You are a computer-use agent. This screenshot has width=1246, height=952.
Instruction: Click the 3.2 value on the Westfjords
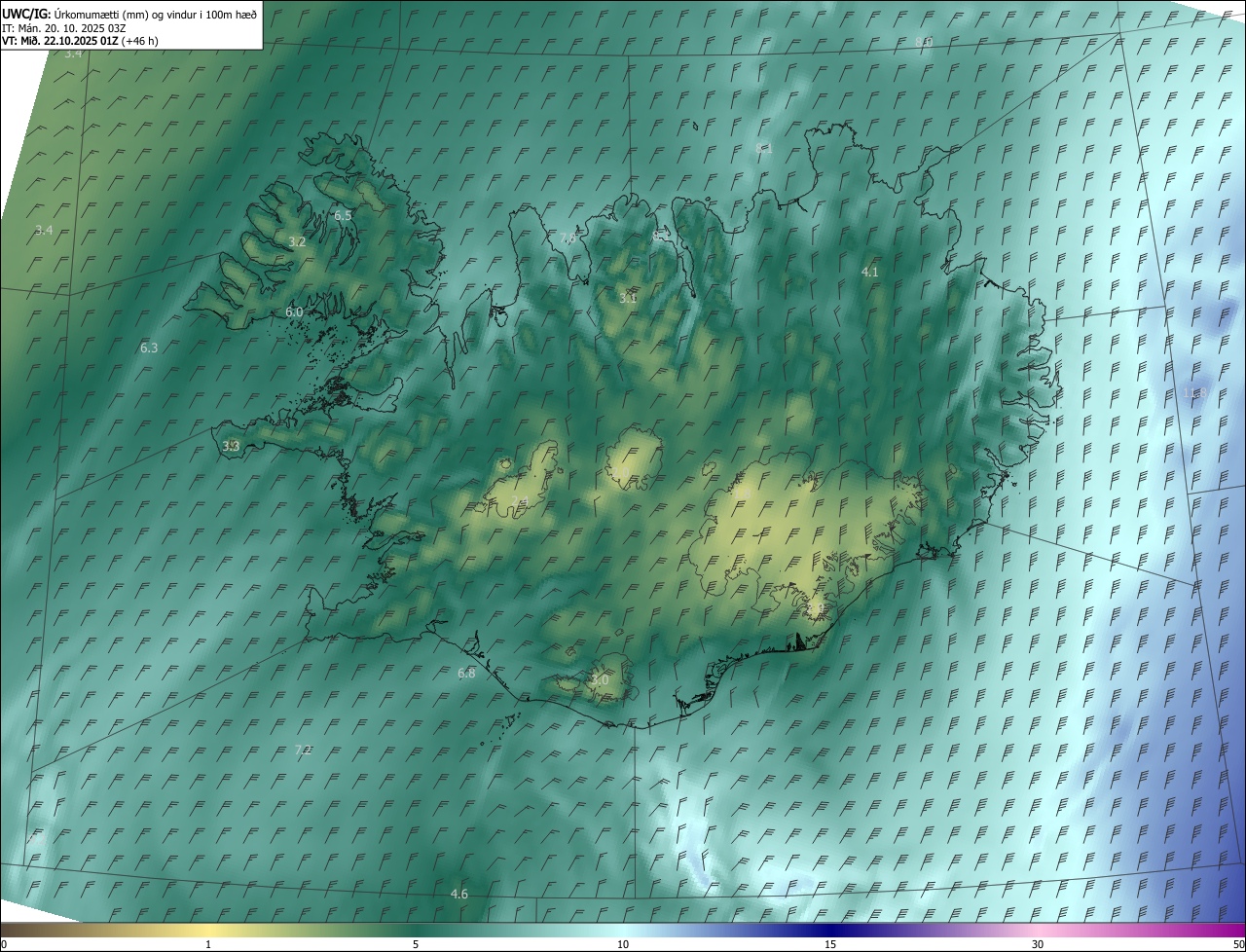coord(297,241)
